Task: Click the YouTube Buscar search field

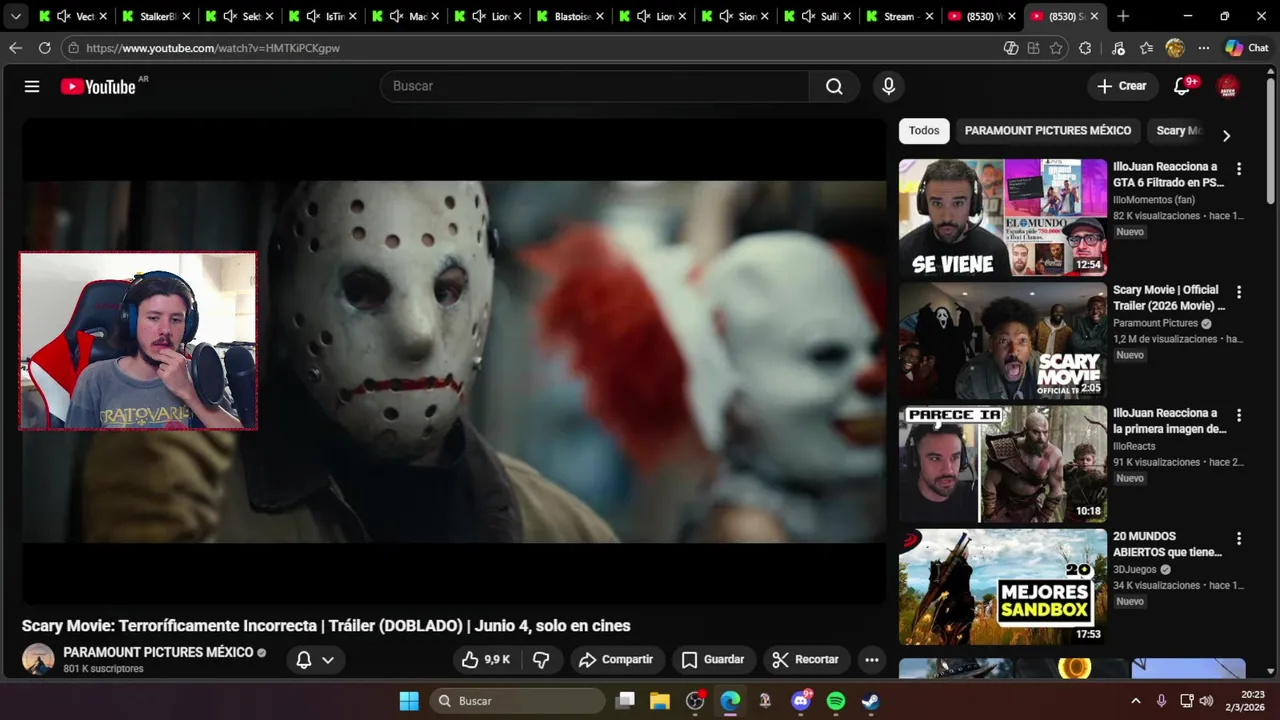Action: [595, 86]
